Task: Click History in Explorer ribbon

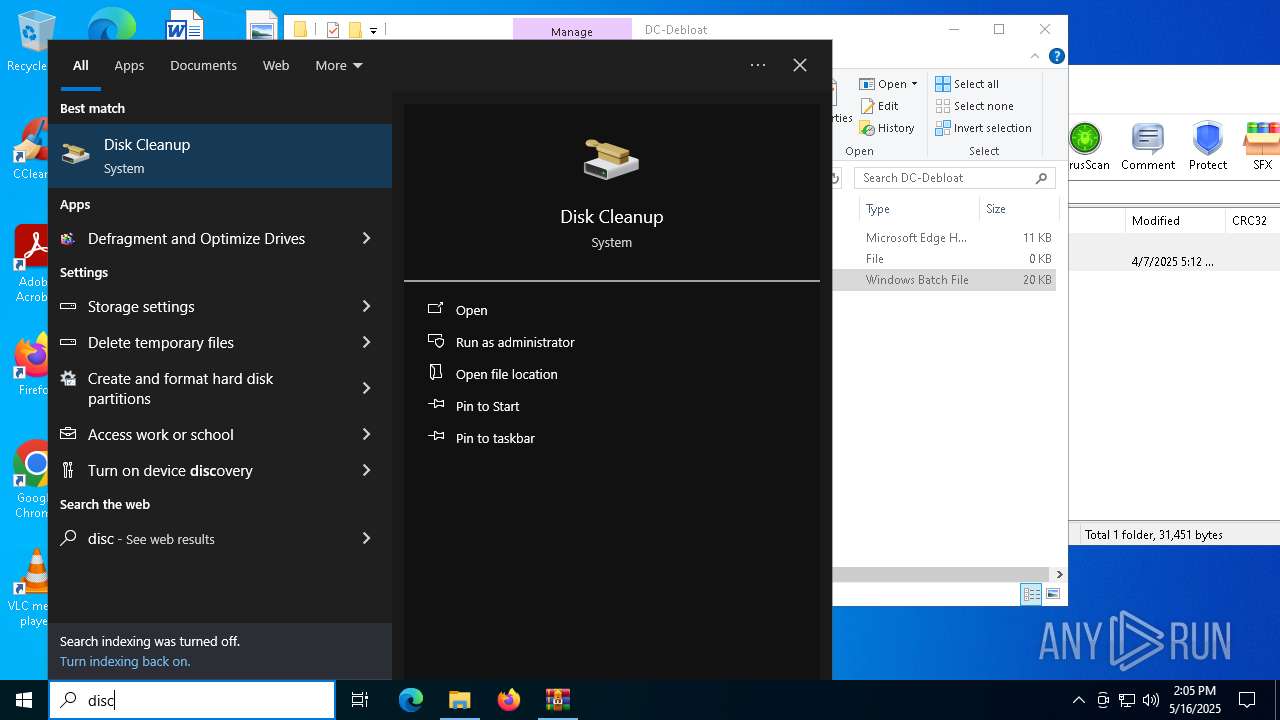Action: tap(887, 128)
